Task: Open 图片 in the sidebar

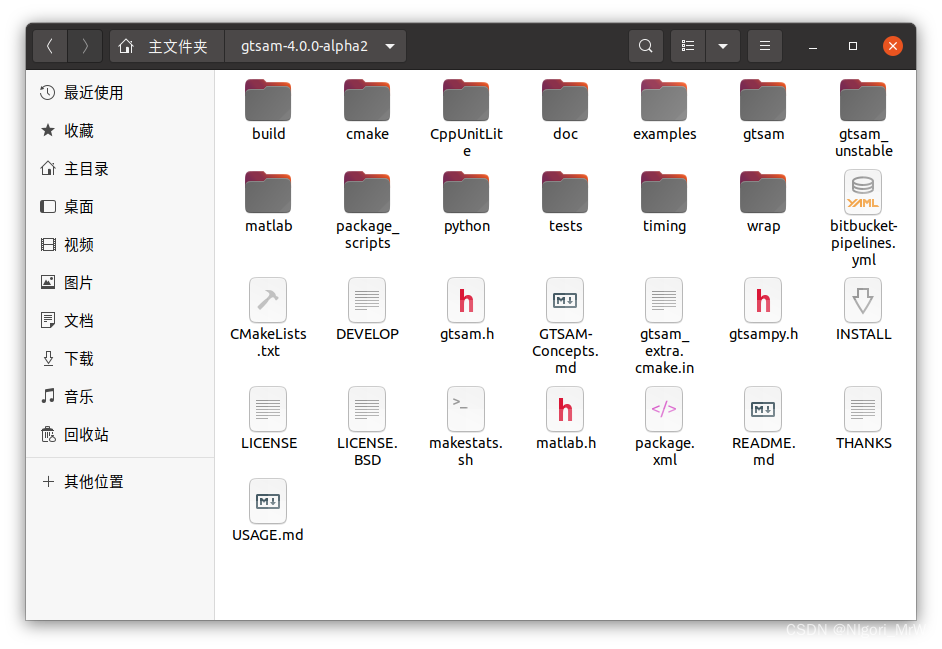Action: 120,282
